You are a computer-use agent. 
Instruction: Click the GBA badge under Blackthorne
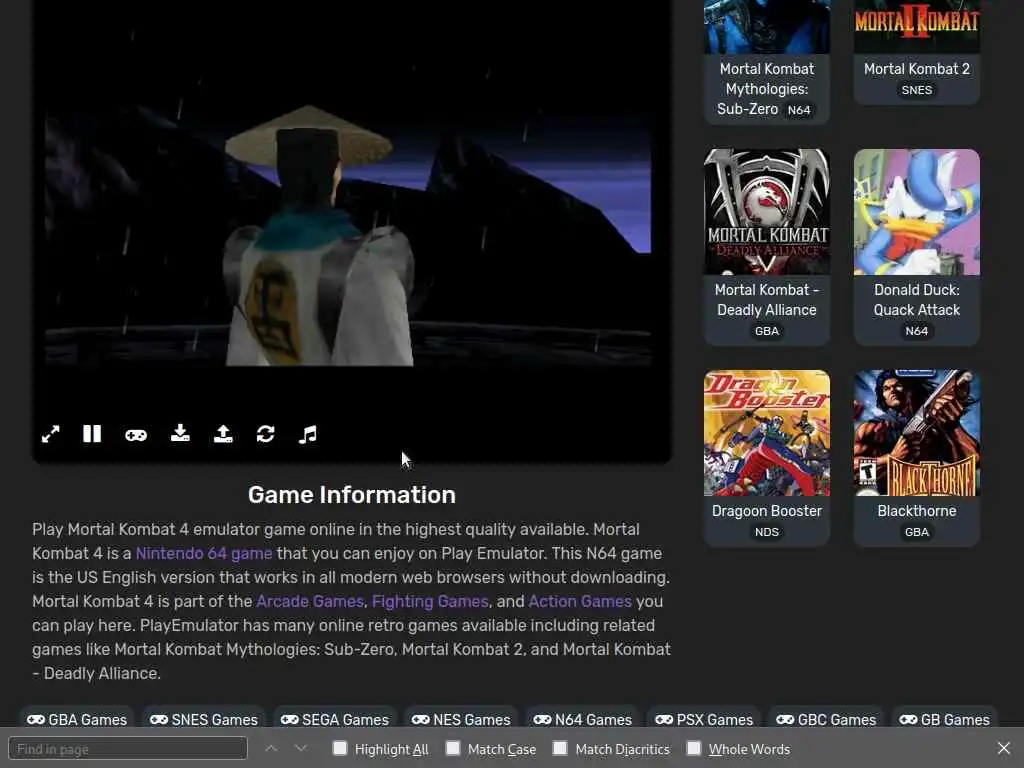coord(917,532)
